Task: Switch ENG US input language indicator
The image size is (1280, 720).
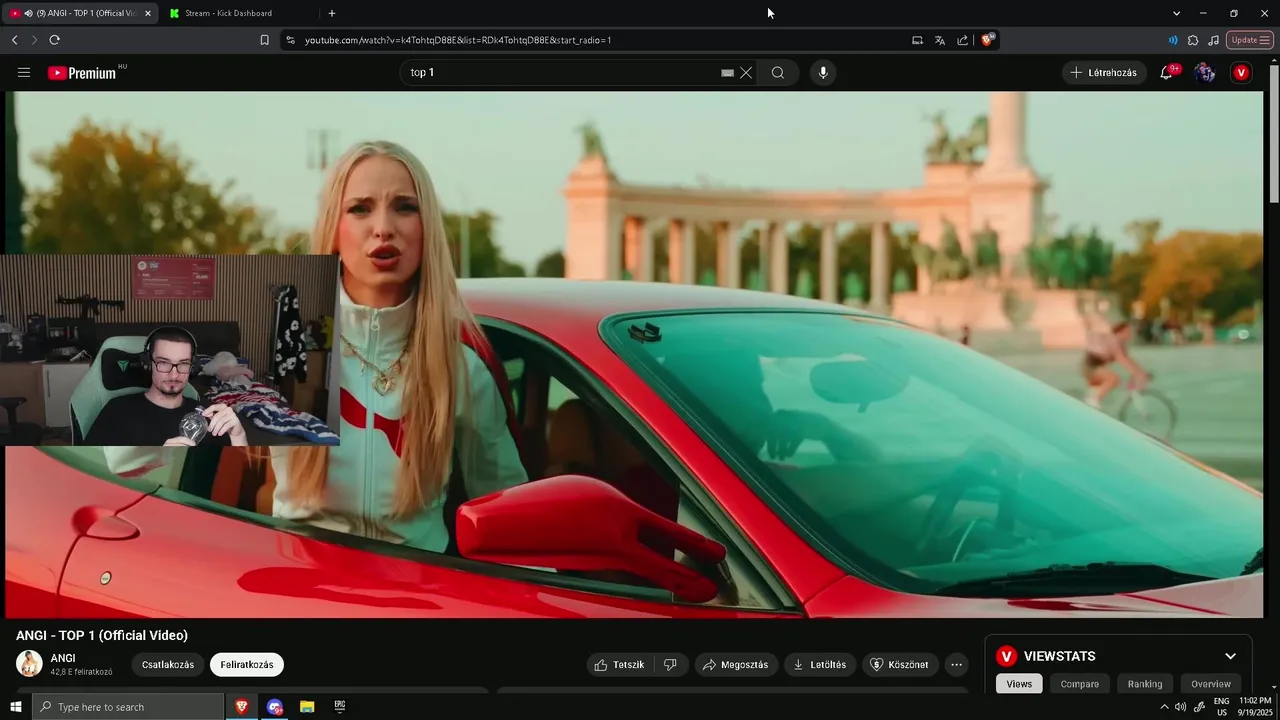Action: [x=1221, y=707]
